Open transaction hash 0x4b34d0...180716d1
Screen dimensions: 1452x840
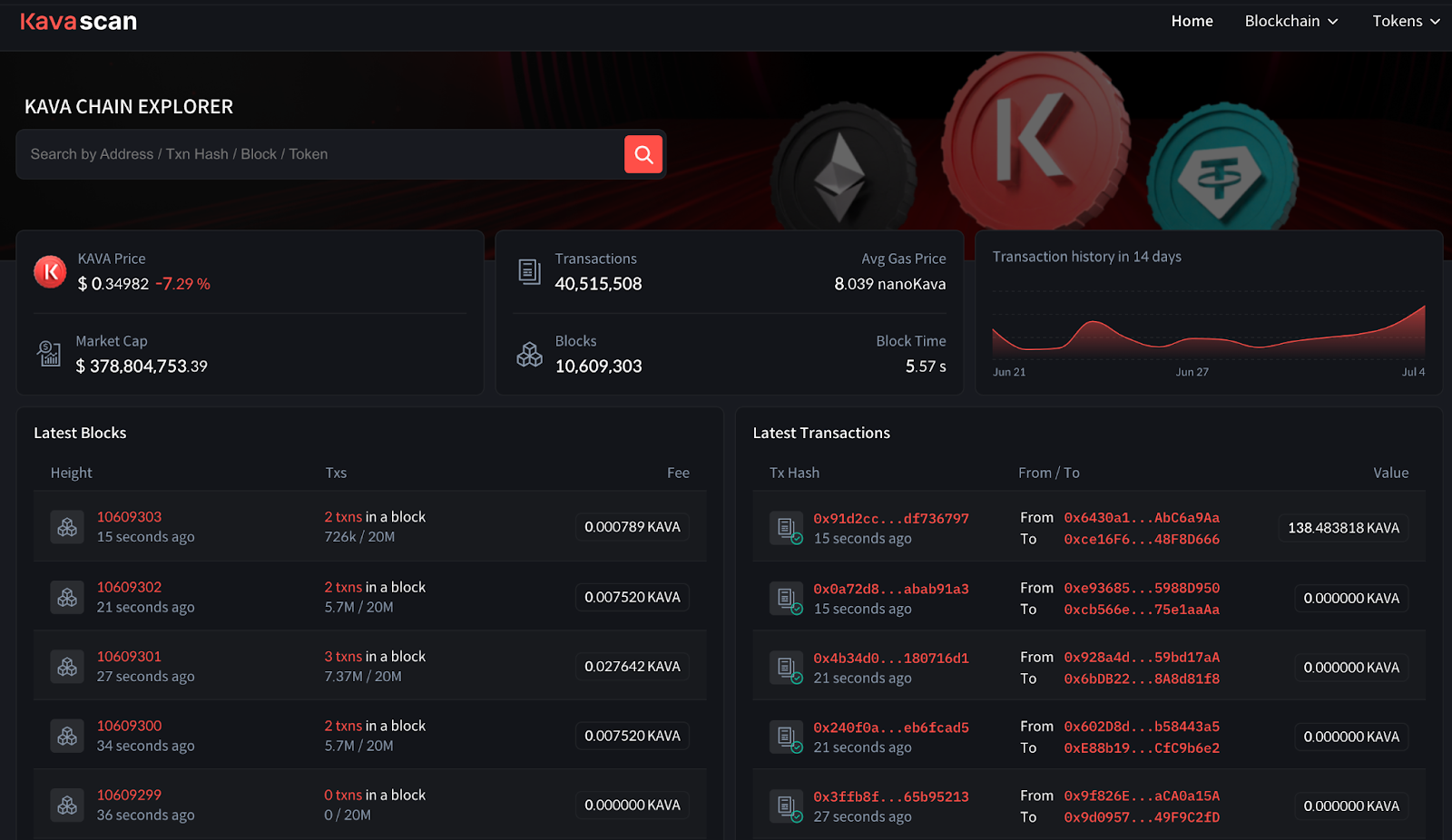pos(891,659)
